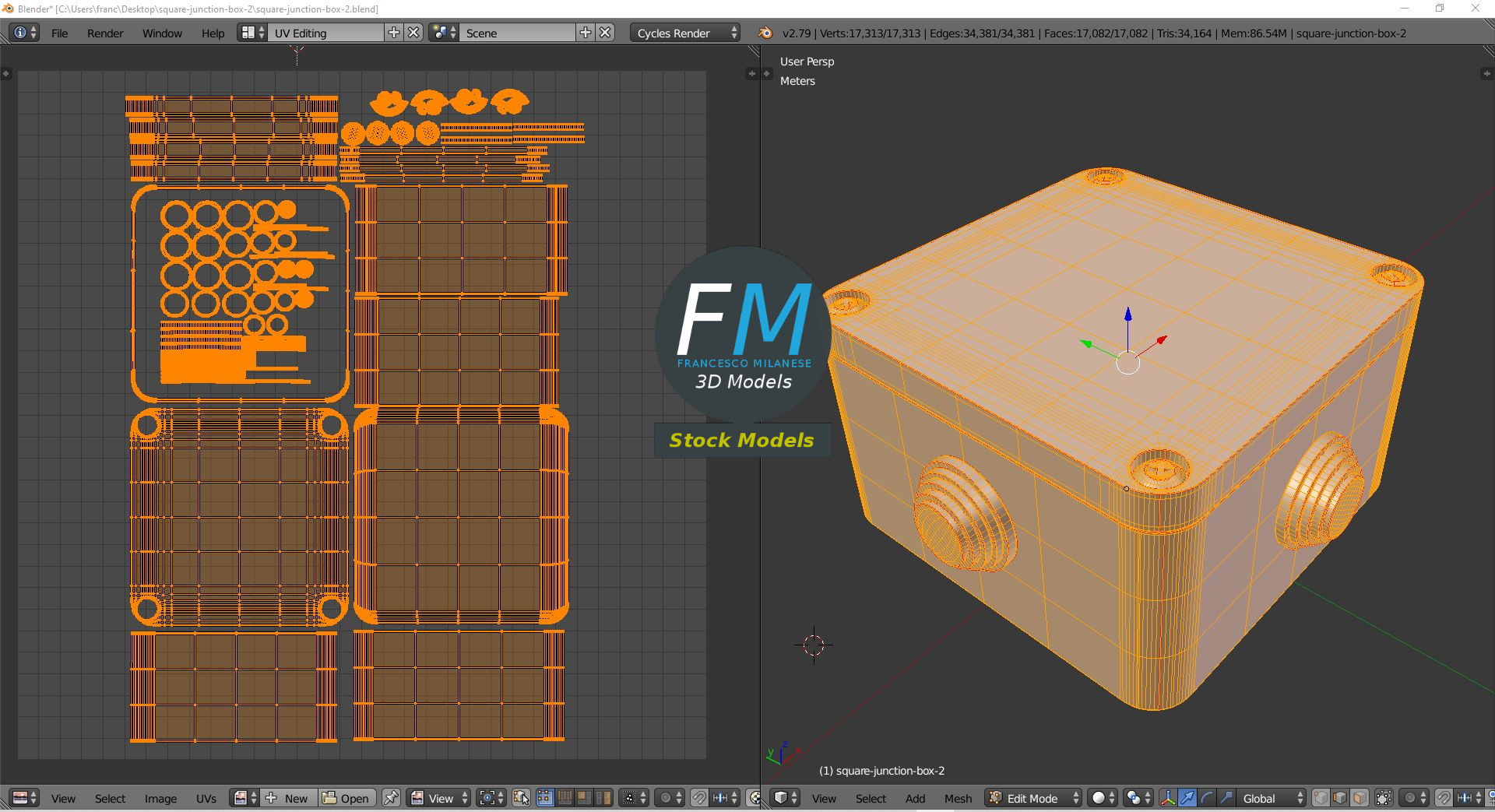This screenshot has height=812, width=1495.
Task: Open the Info editor type selector
Action: pyautogui.click(x=24, y=33)
